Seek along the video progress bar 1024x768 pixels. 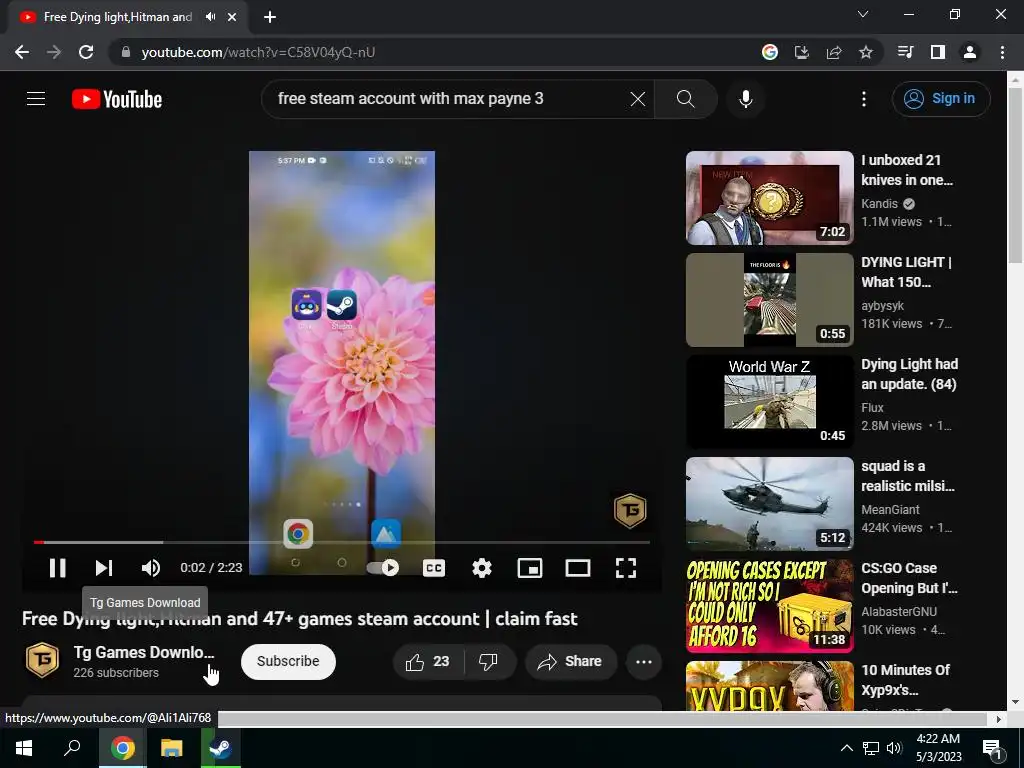click(x=342, y=542)
